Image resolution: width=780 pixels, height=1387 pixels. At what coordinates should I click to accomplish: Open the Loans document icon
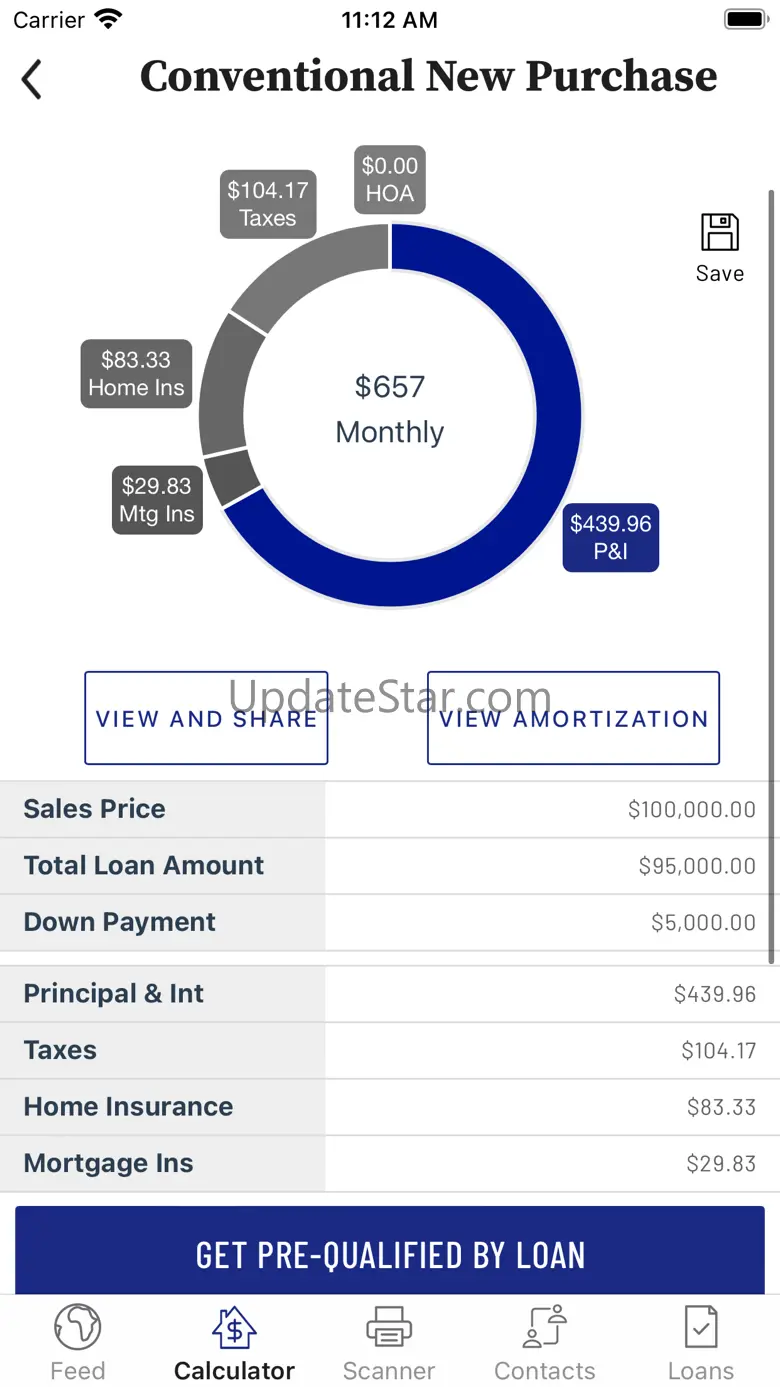point(700,1328)
